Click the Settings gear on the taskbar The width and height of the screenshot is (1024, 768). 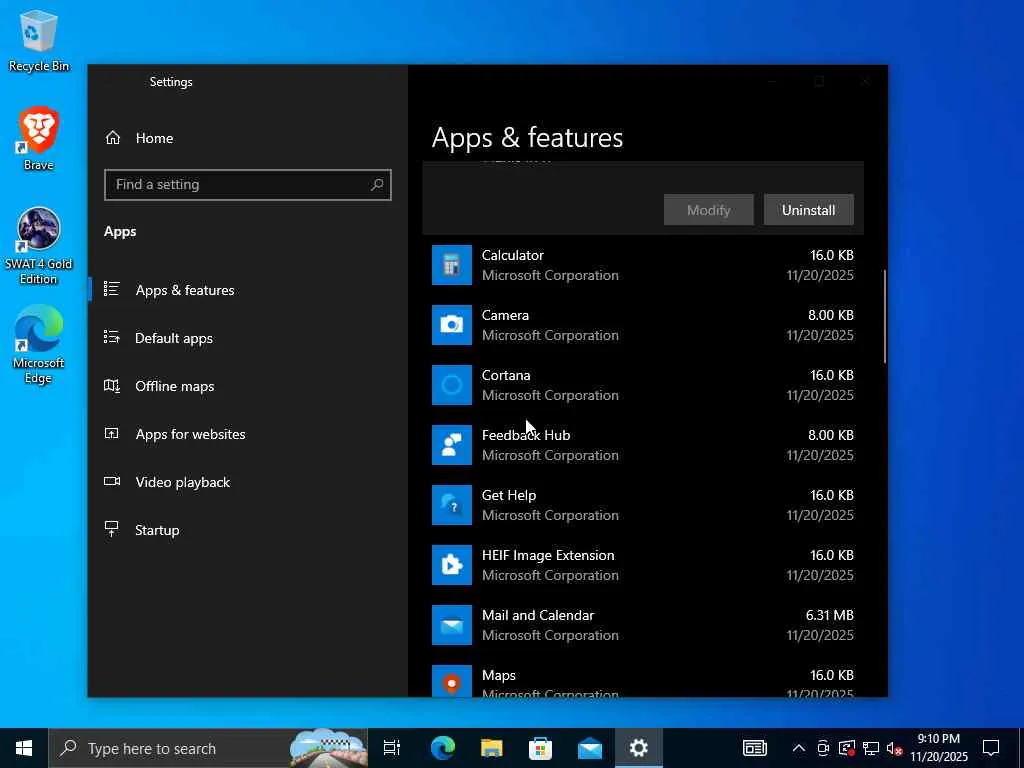point(639,748)
